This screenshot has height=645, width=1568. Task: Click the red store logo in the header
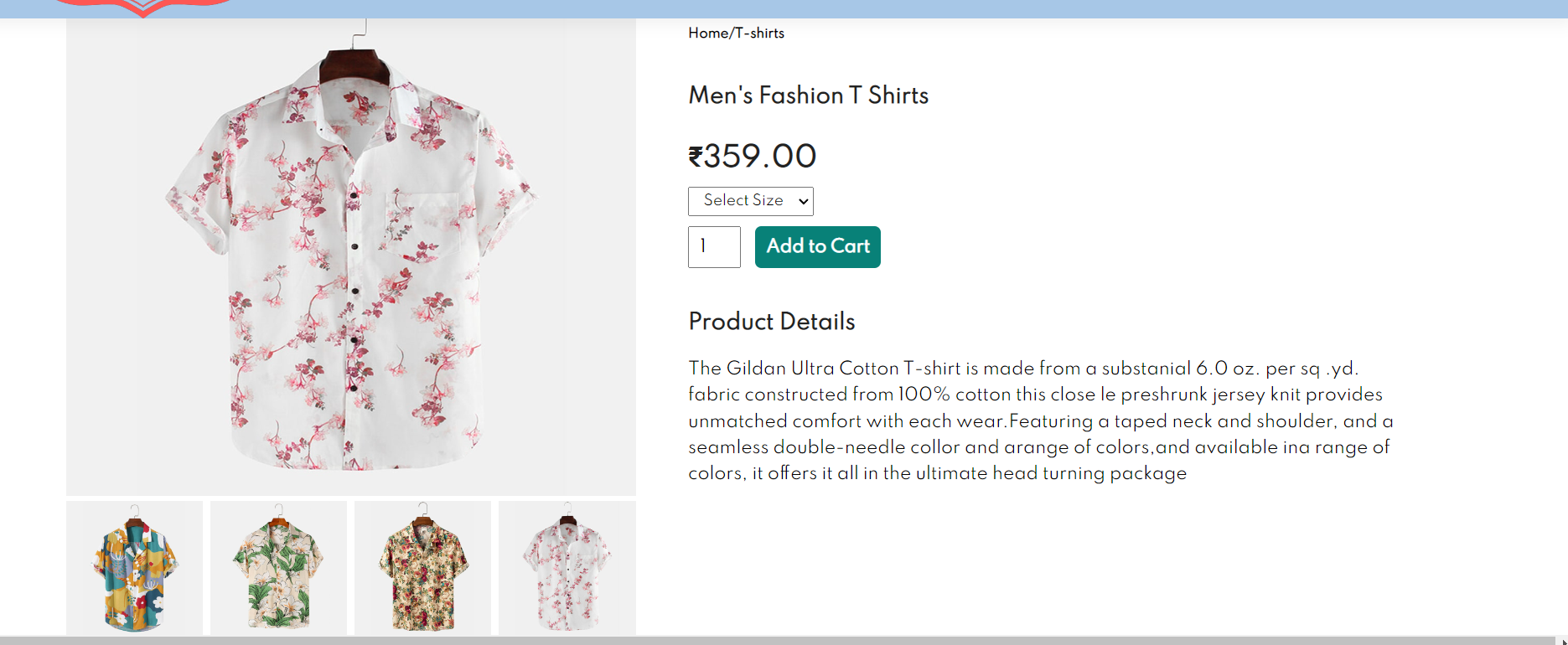(x=142, y=7)
